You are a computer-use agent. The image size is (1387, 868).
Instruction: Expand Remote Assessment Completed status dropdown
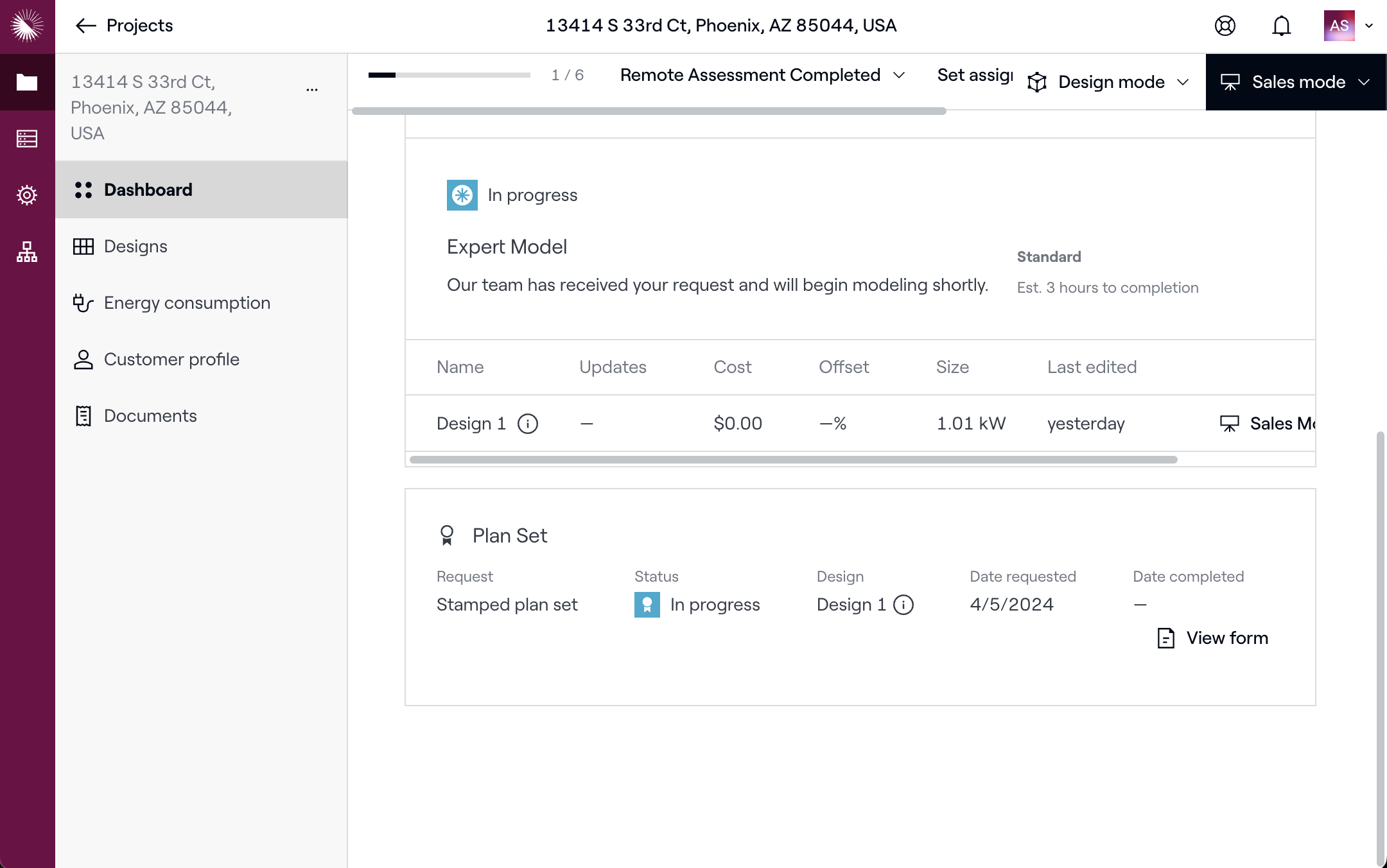763,75
